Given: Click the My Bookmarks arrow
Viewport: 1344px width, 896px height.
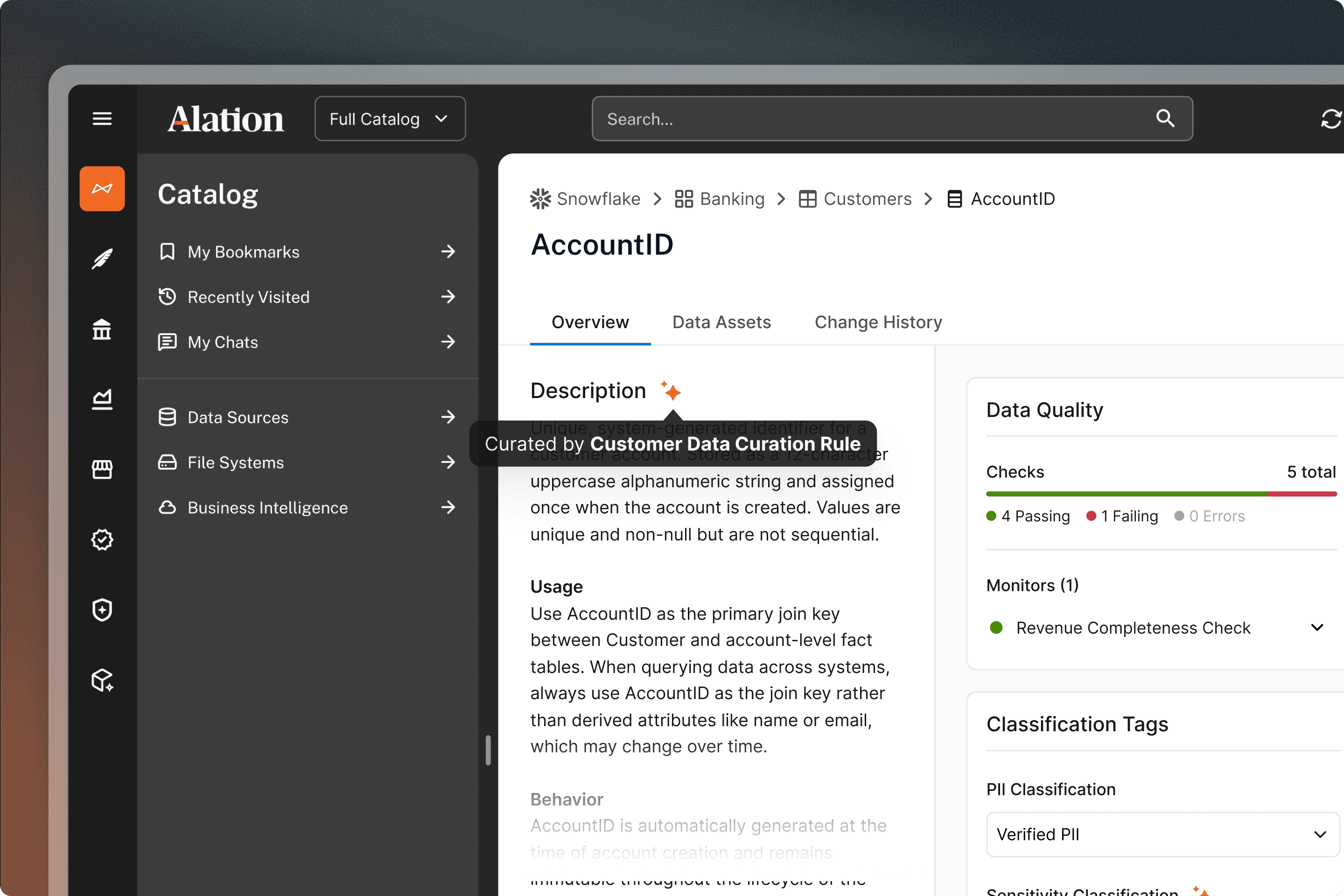Looking at the screenshot, I should coord(448,252).
